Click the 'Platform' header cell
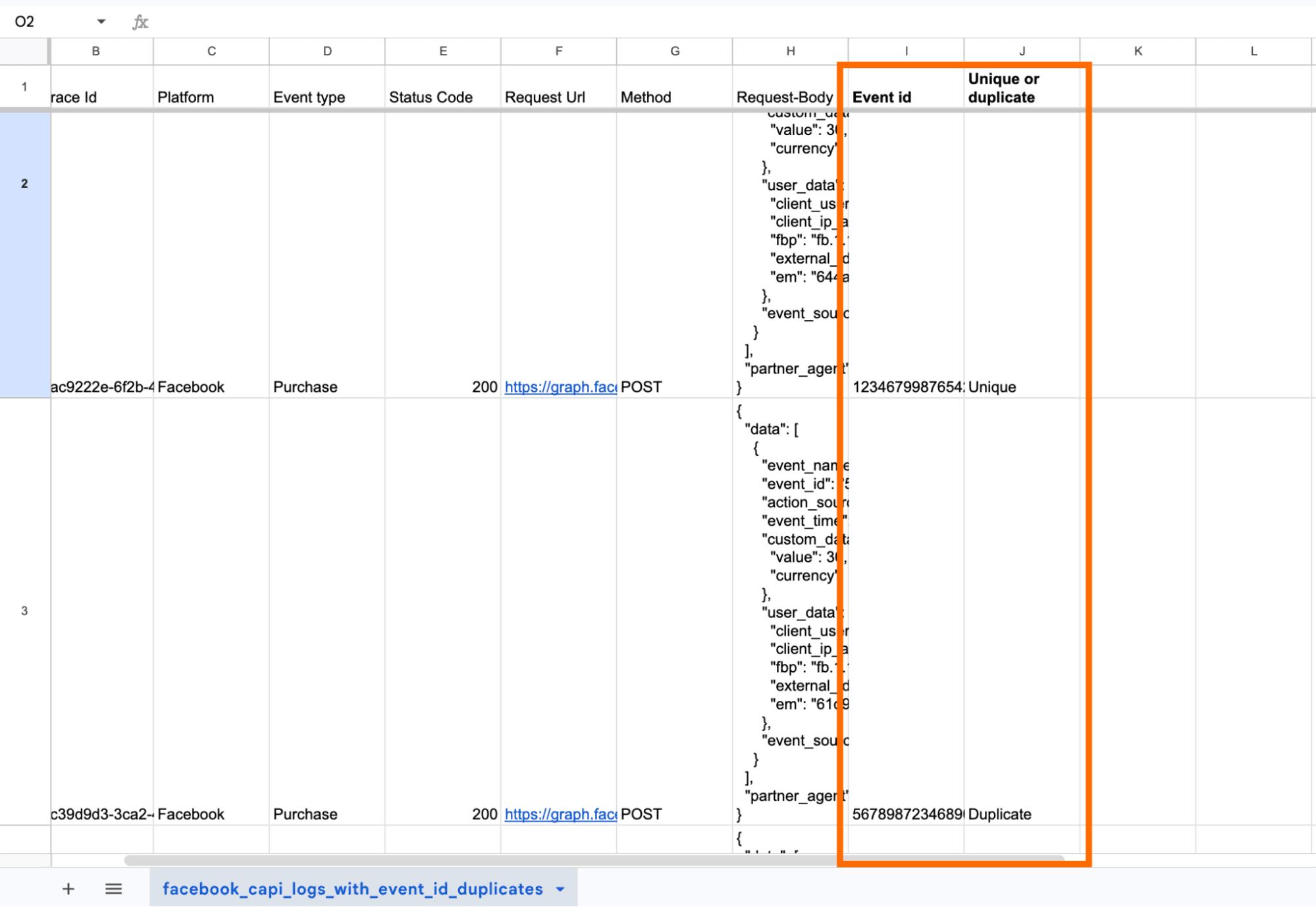Image resolution: width=1316 pixels, height=907 pixels. pyautogui.click(x=211, y=86)
